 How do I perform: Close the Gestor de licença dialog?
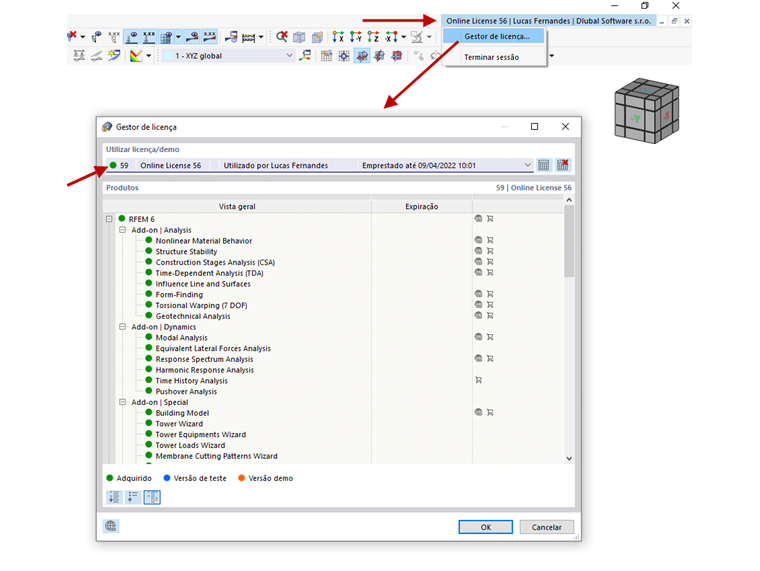point(565,127)
